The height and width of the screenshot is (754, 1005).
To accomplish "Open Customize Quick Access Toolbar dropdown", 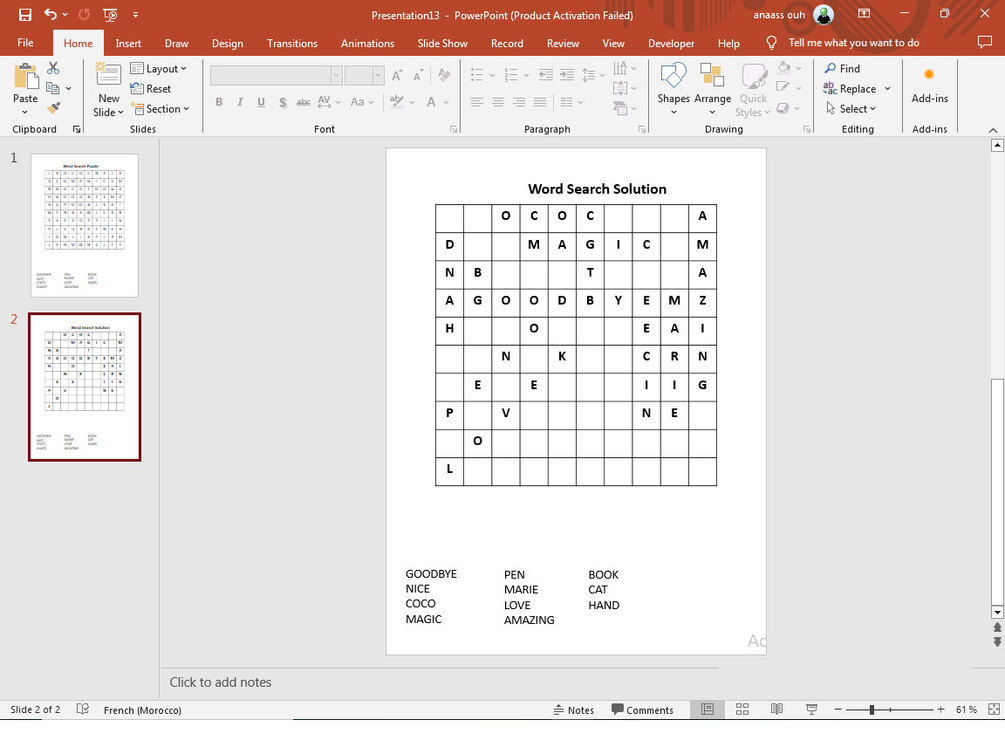I will point(135,14).
